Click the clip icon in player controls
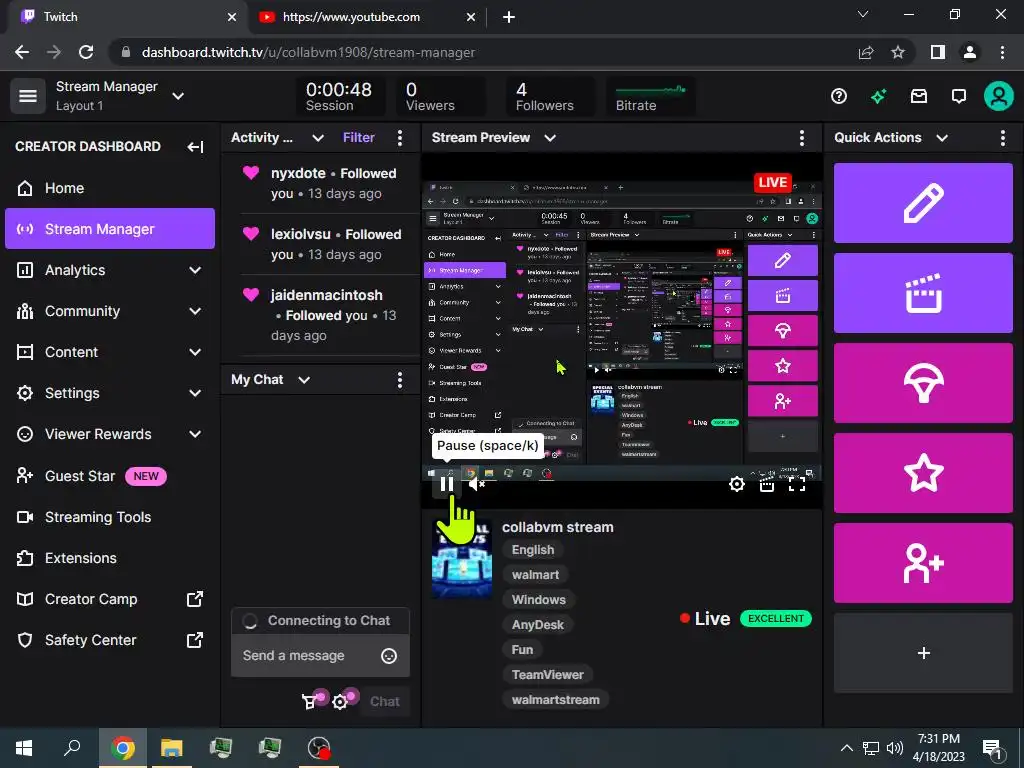 767,484
